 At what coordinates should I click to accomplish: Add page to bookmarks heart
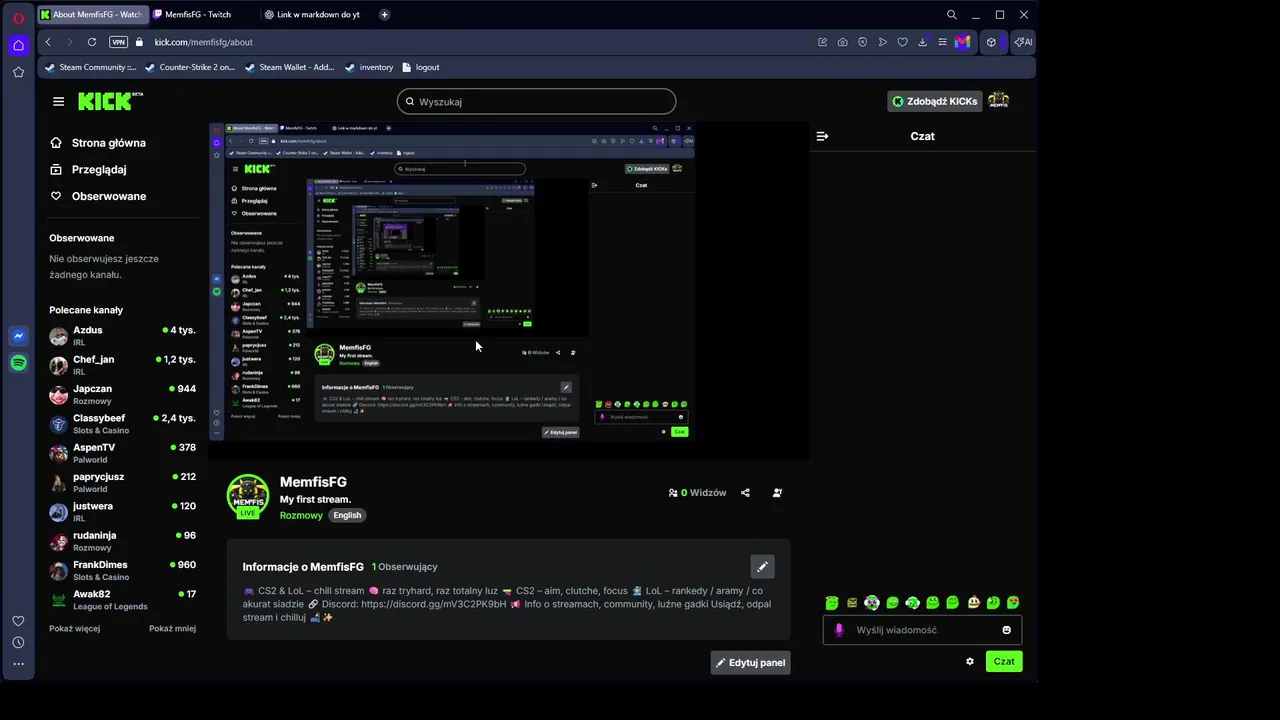point(902,42)
